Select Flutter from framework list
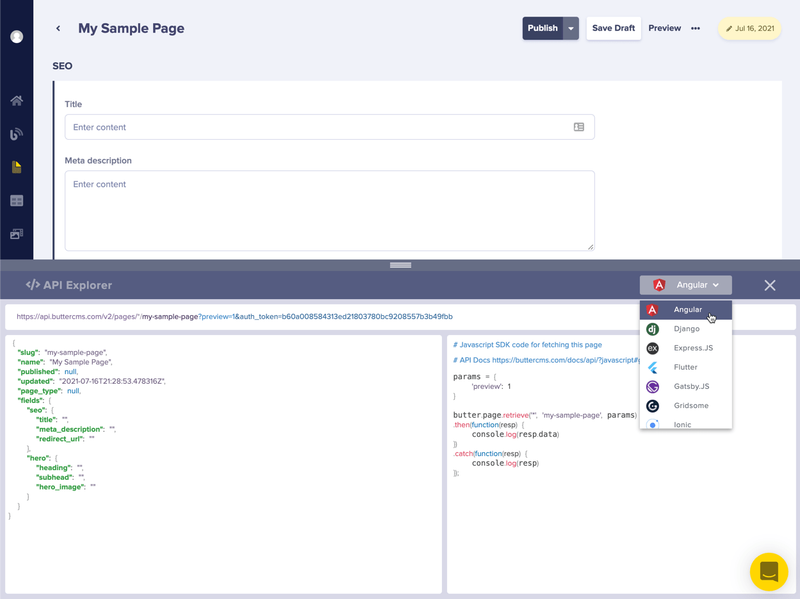This screenshot has height=599, width=800. click(686, 367)
